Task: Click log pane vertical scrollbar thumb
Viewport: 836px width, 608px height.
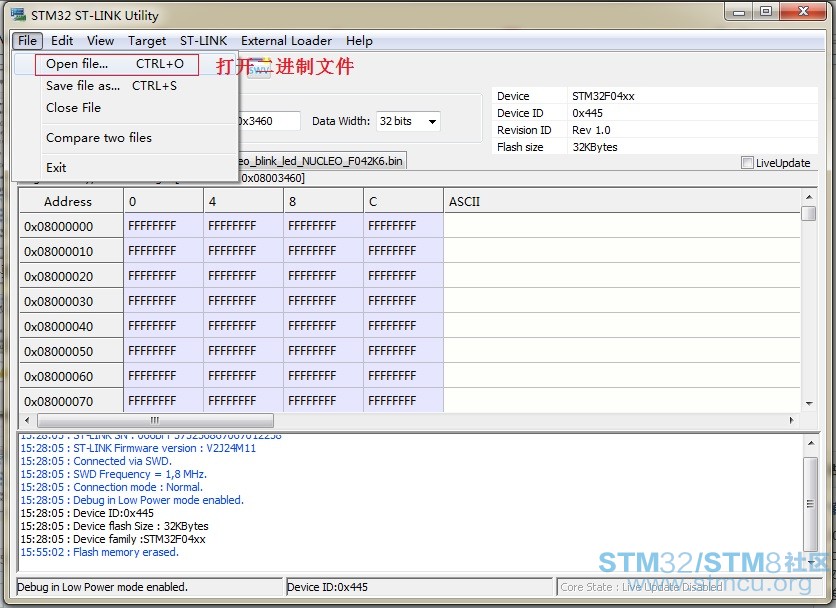Action: [x=810, y=504]
